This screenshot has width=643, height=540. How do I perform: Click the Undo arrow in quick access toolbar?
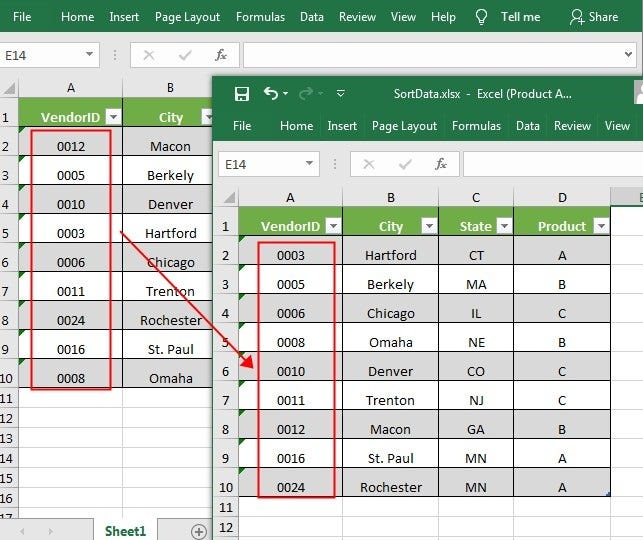pyautogui.click(x=271, y=93)
